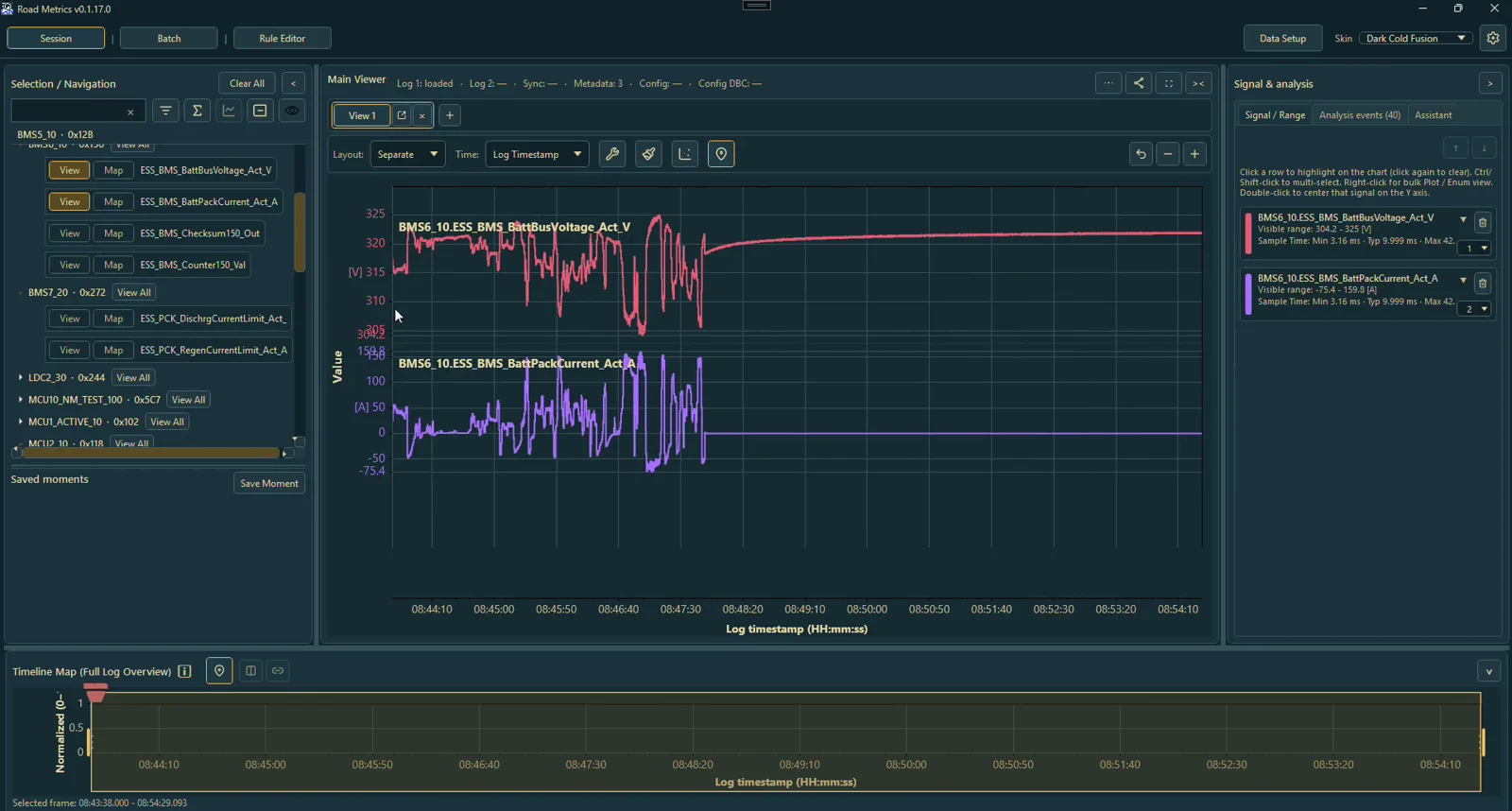The width and height of the screenshot is (1512, 811).
Task: Pop out View 1 into a separate window
Action: tap(402, 115)
